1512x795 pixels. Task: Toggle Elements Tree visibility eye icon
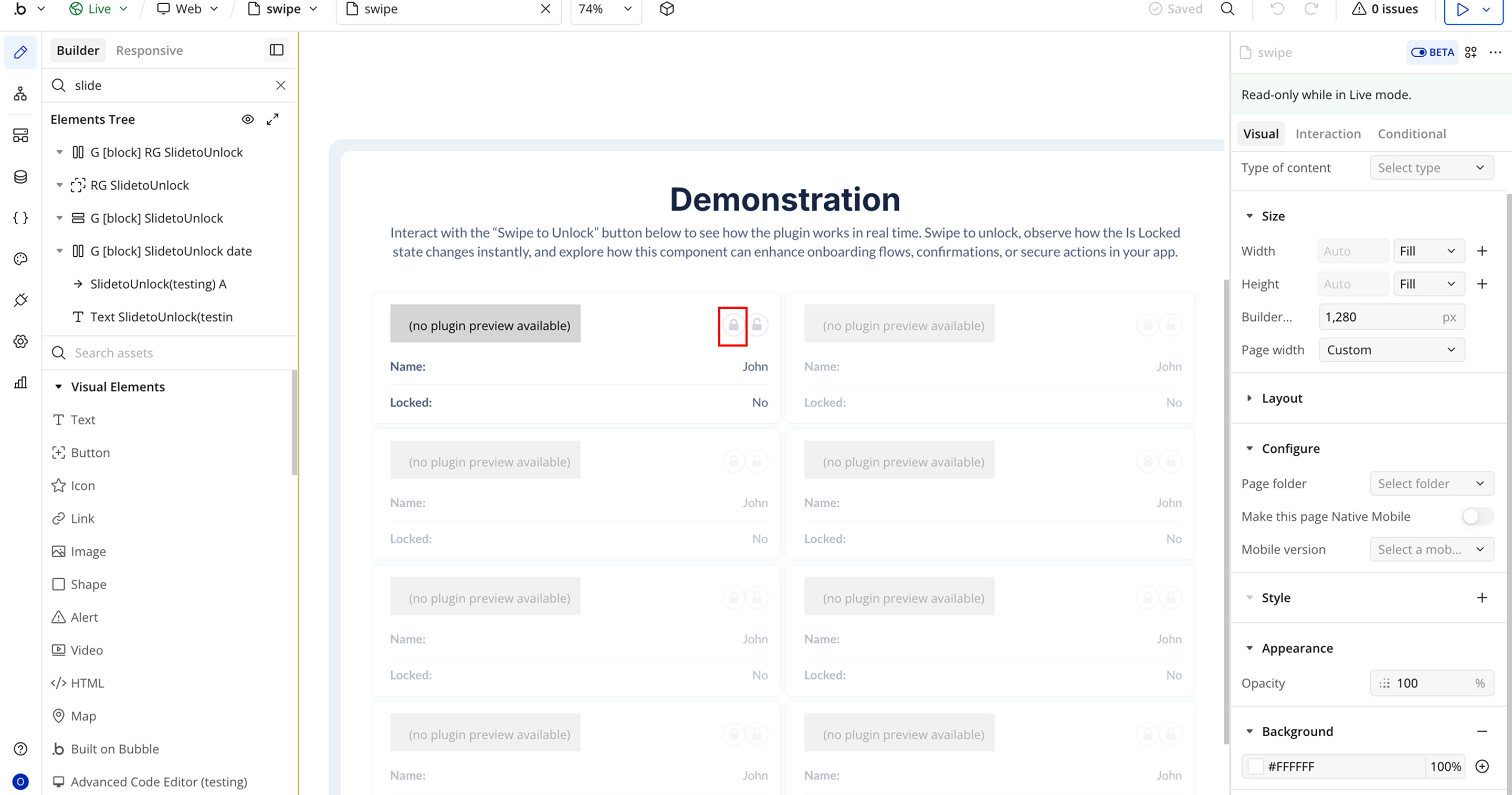point(248,119)
